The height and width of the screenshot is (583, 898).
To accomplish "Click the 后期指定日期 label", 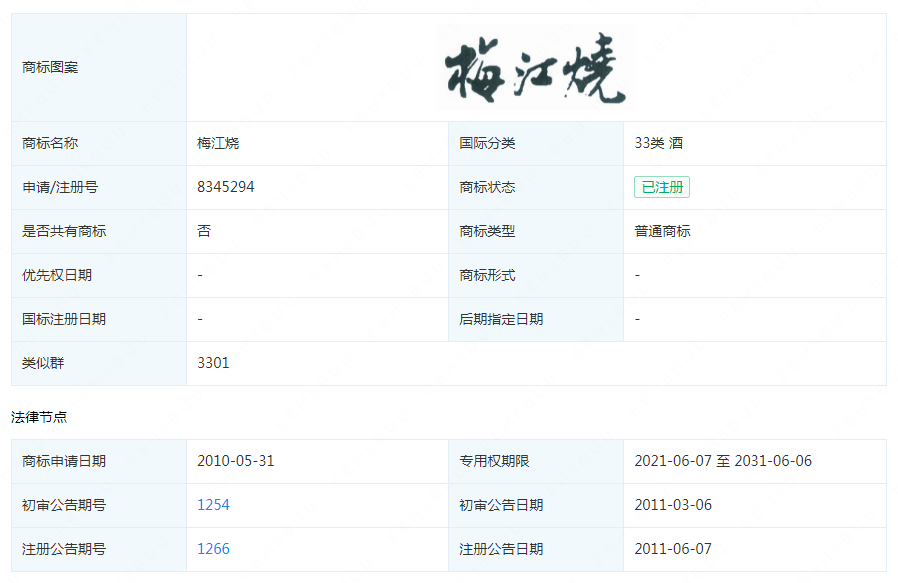I will [x=501, y=319].
